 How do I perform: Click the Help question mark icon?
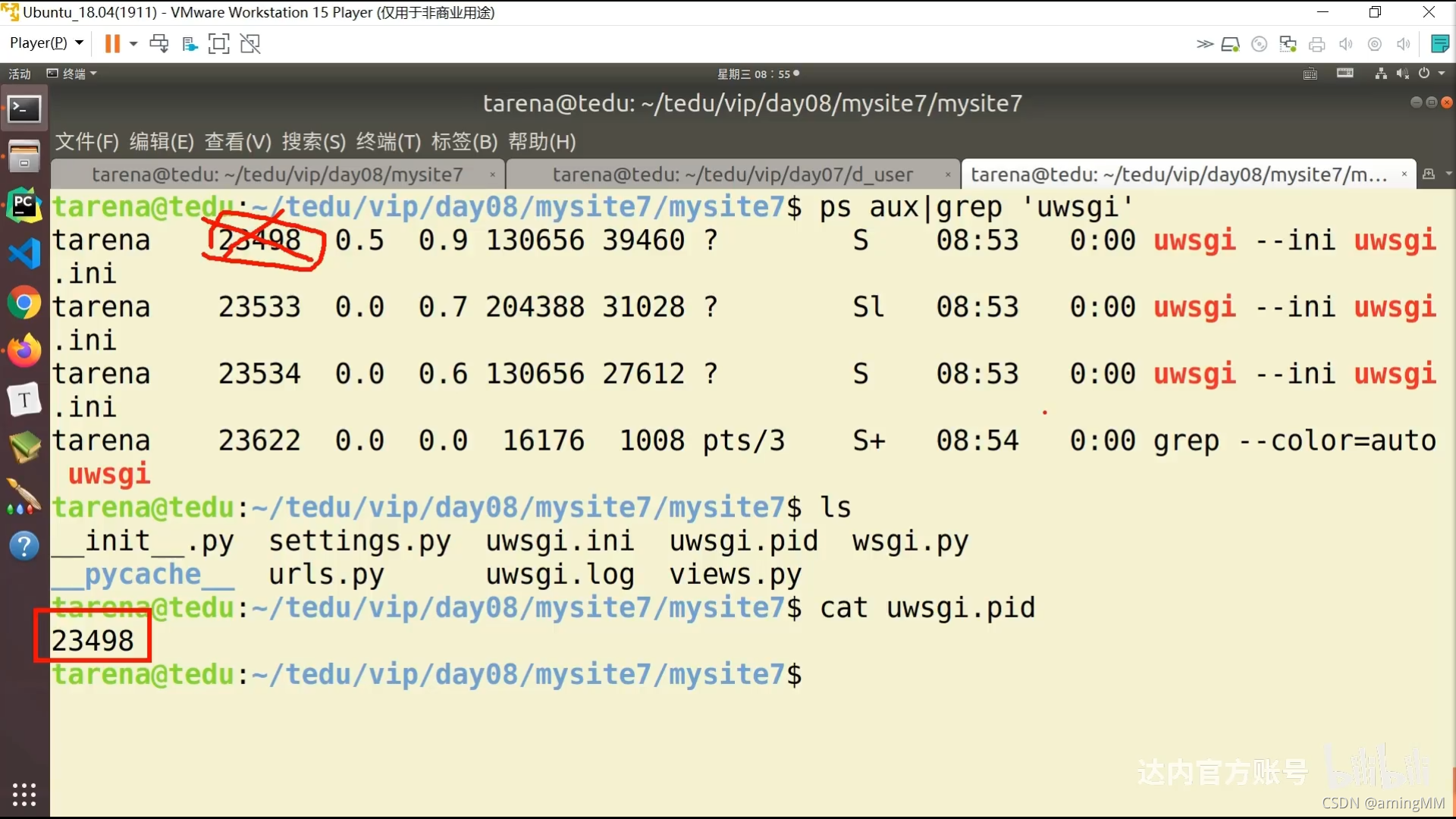click(x=24, y=546)
